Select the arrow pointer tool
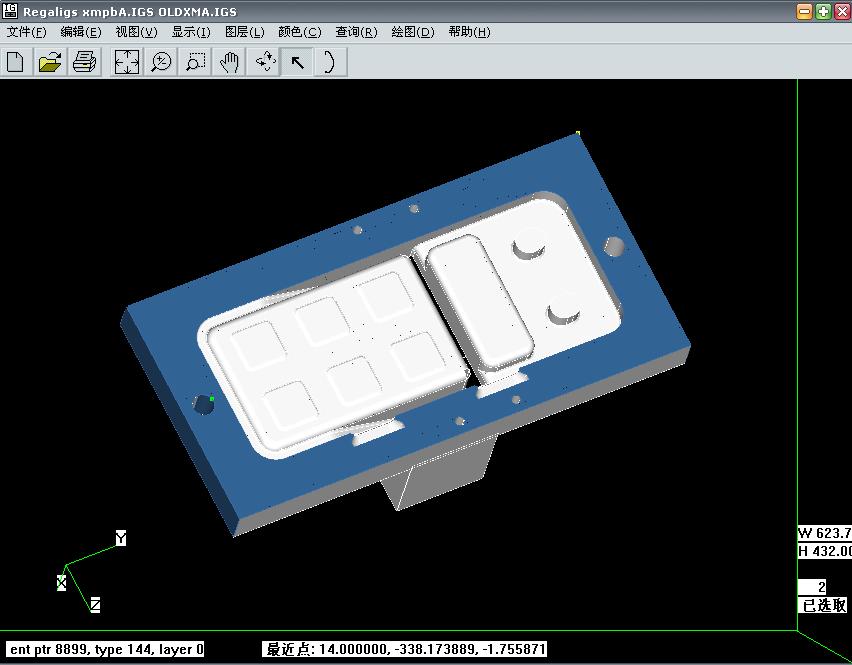 [x=297, y=61]
